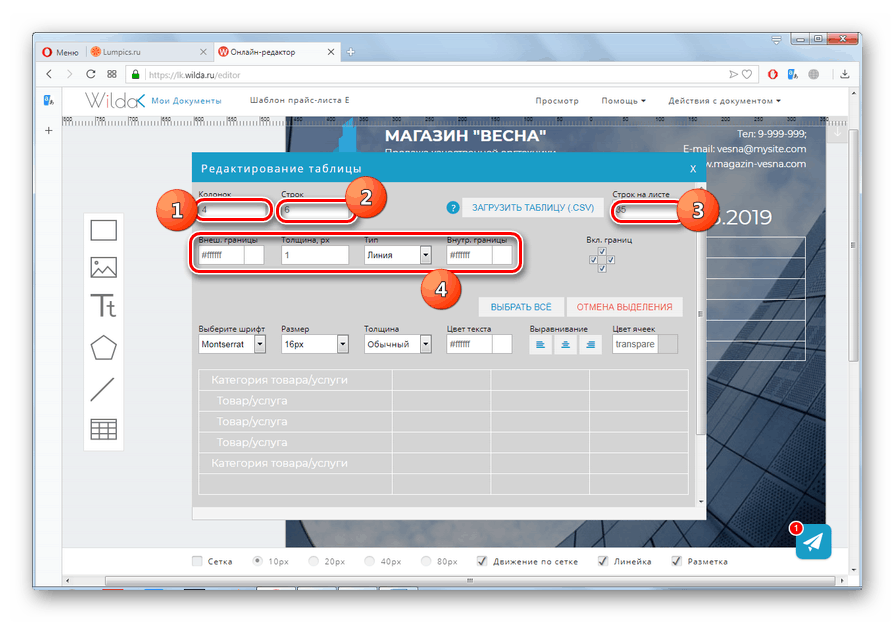Click the Колонок input field

233,210
